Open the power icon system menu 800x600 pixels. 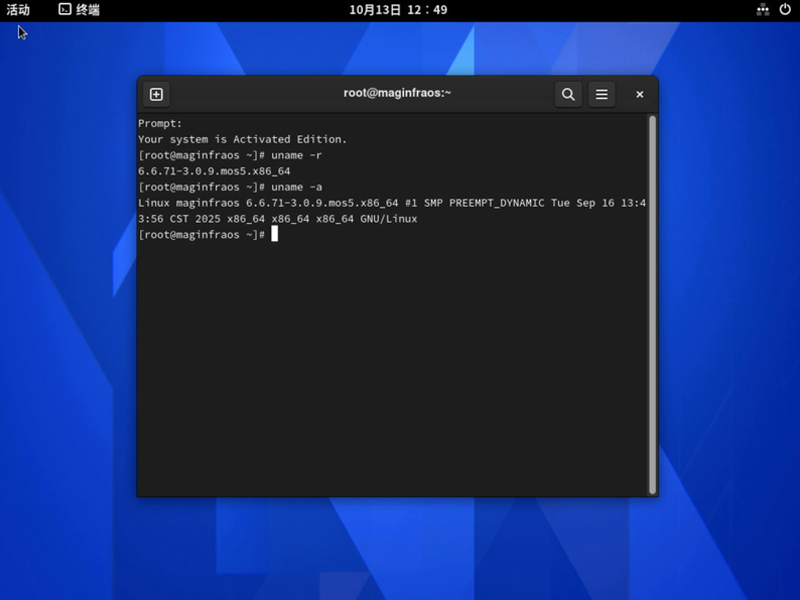click(x=785, y=10)
